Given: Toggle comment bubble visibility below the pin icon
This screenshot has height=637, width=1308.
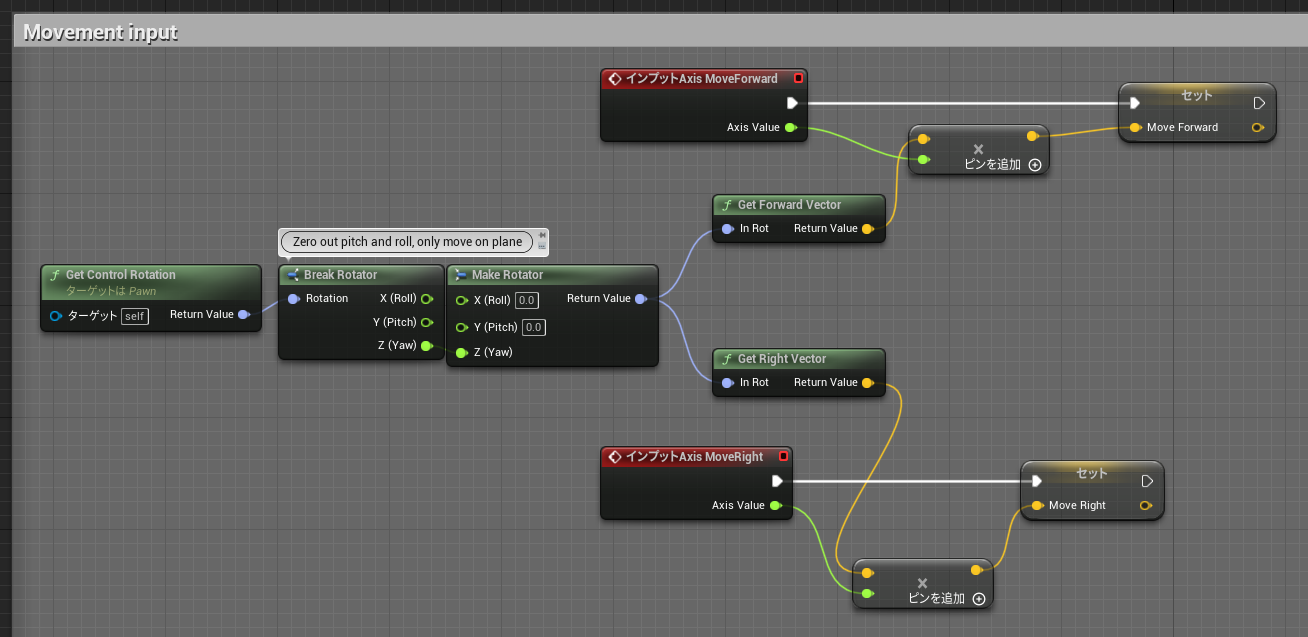Looking at the screenshot, I should click(542, 245).
